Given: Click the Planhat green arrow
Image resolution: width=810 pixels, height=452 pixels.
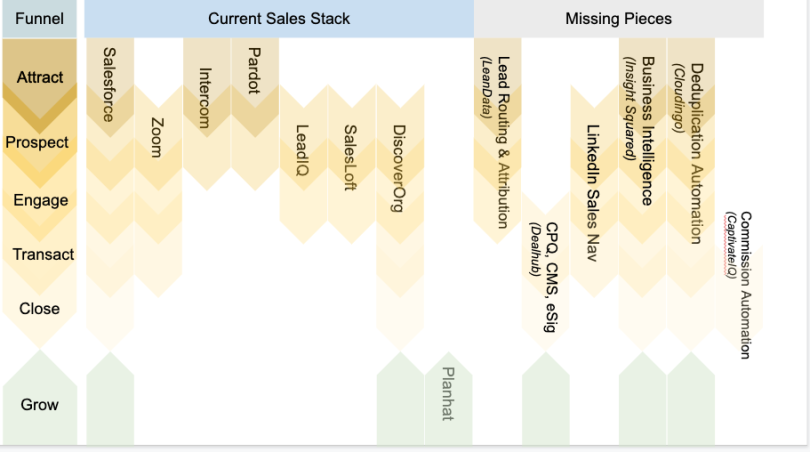Looking at the screenshot, I should point(448,398).
